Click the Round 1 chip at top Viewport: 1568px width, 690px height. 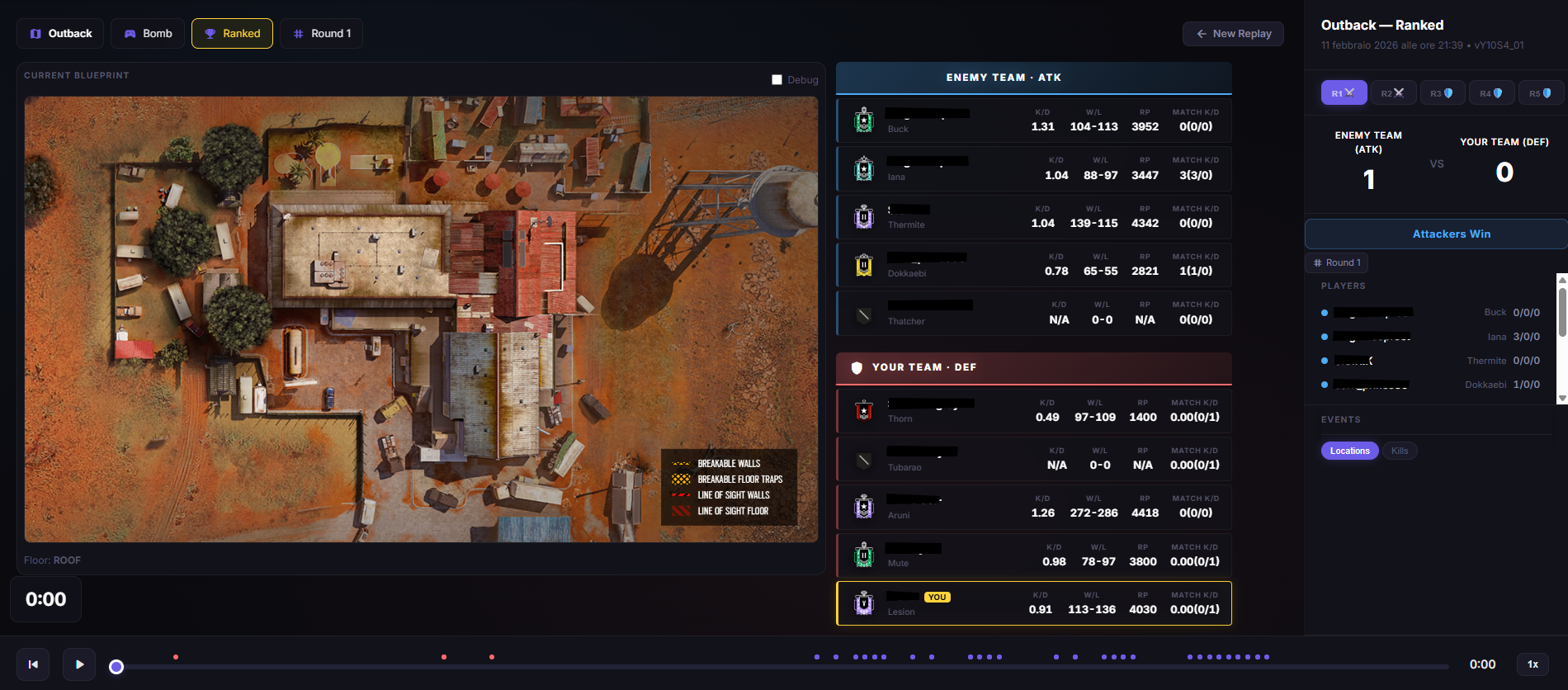[x=321, y=34]
